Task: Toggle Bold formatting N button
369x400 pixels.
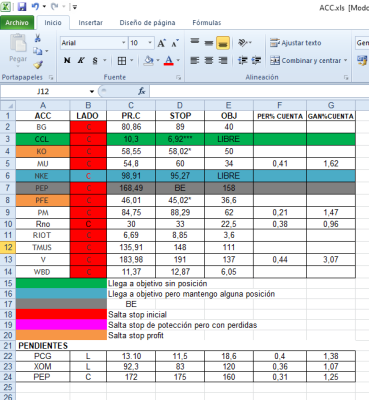Action: [67, 60]
